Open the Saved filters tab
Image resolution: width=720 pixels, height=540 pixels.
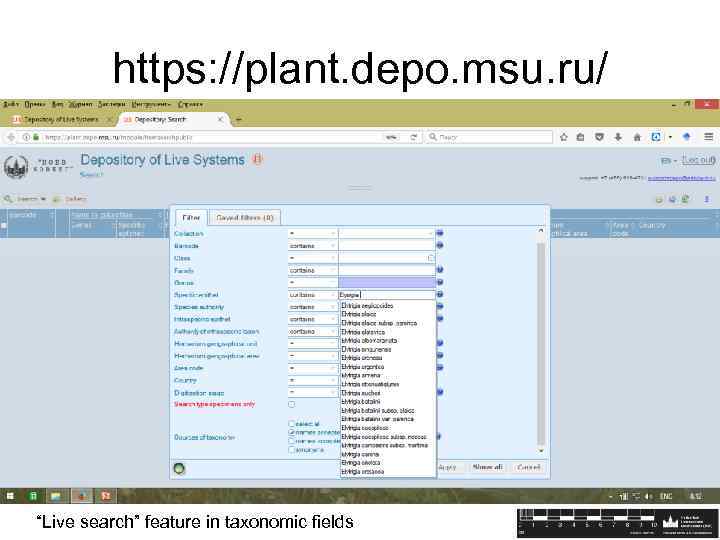245,218
